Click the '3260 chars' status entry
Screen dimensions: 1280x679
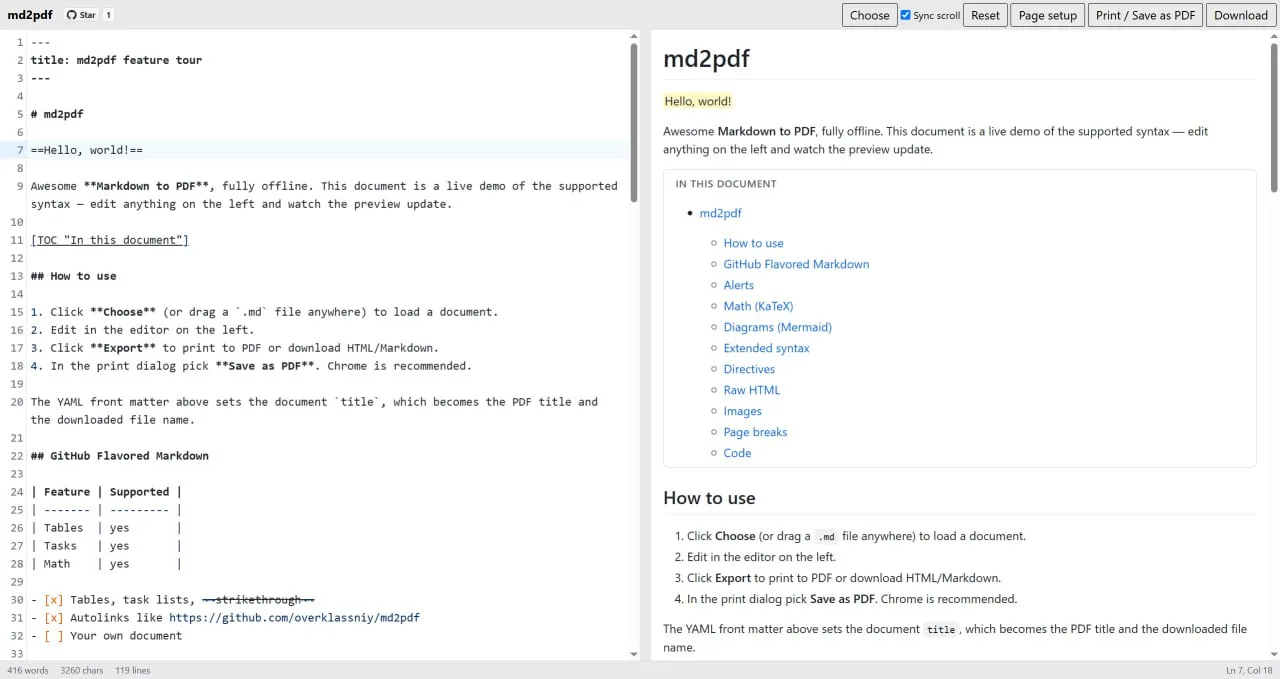82,670
